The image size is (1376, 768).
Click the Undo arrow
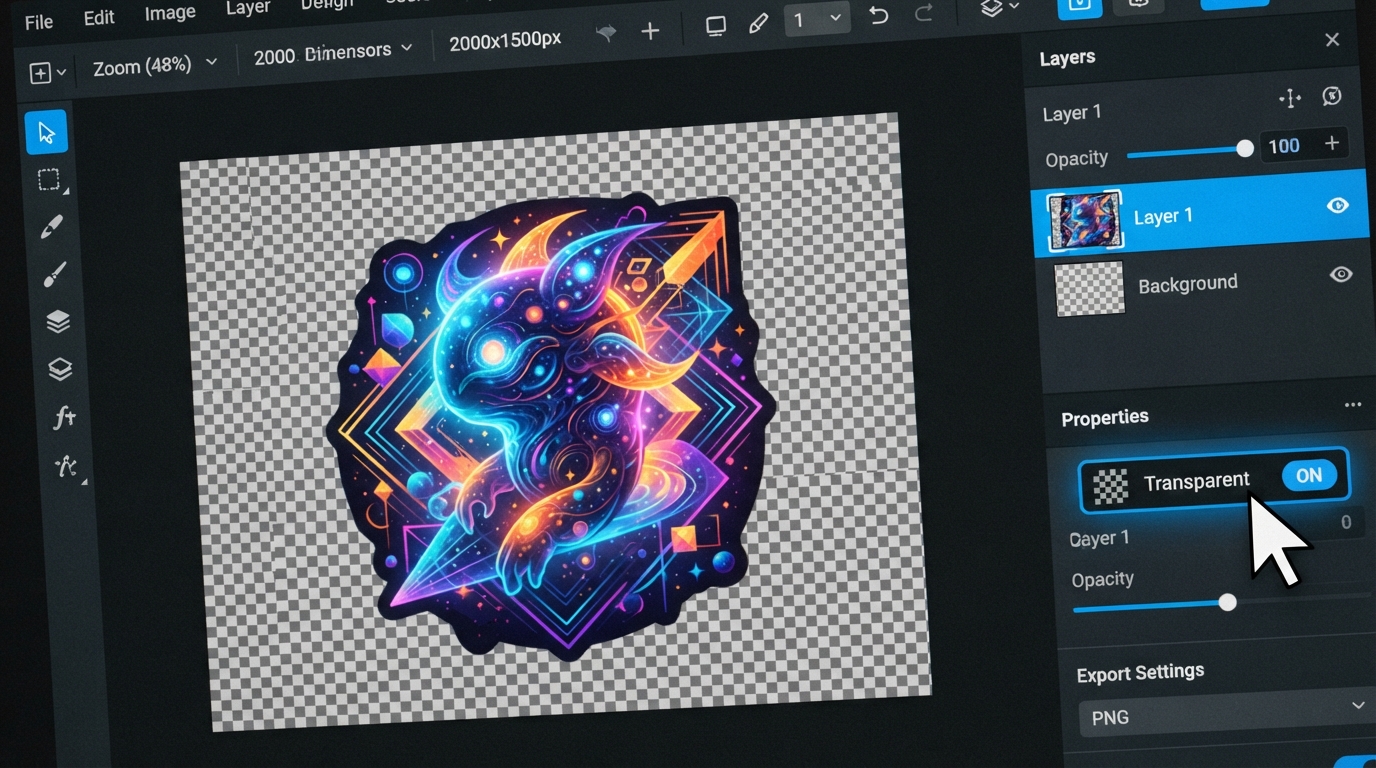click(879, 15)
